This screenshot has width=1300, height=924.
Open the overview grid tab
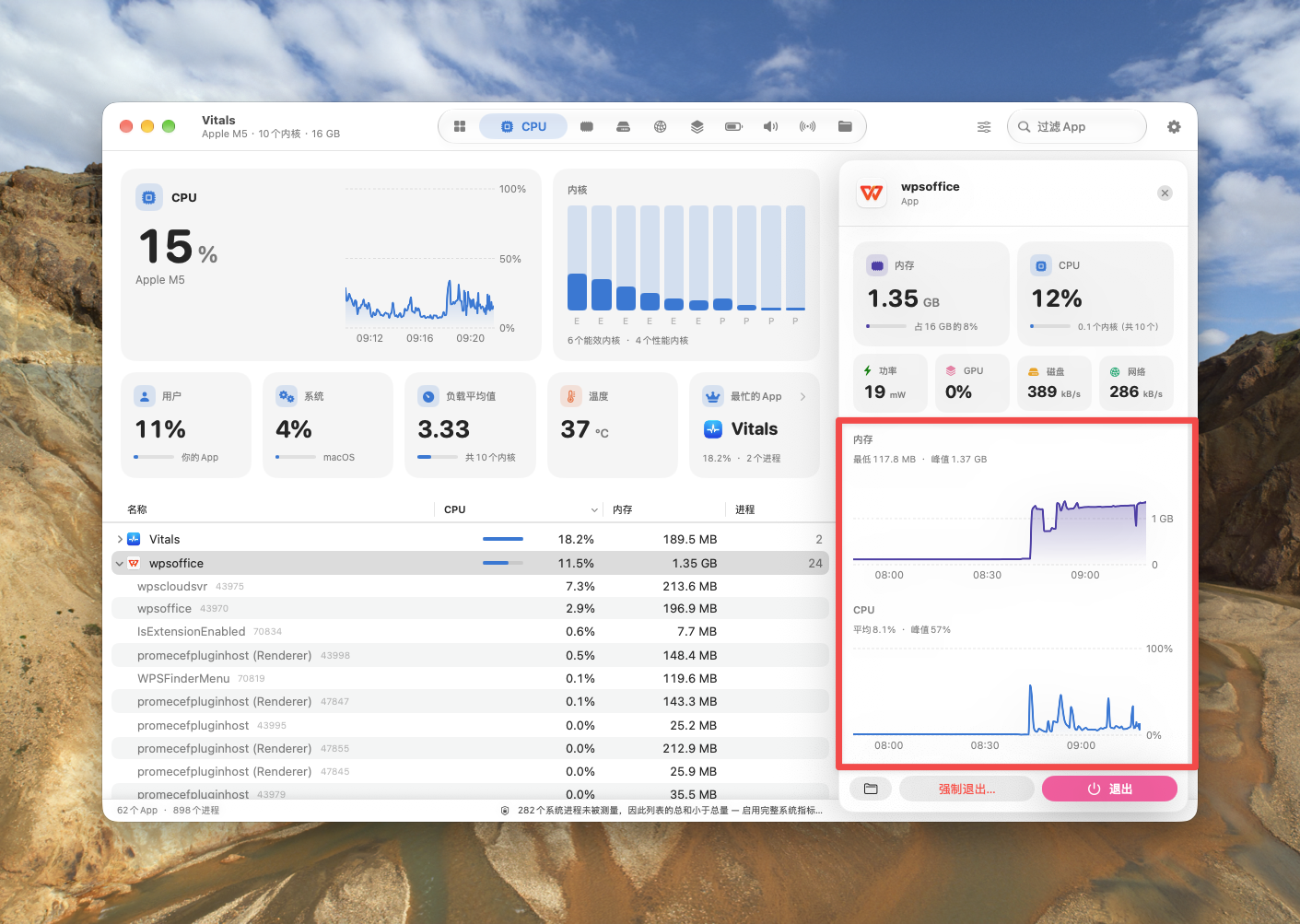coord(460,126)
